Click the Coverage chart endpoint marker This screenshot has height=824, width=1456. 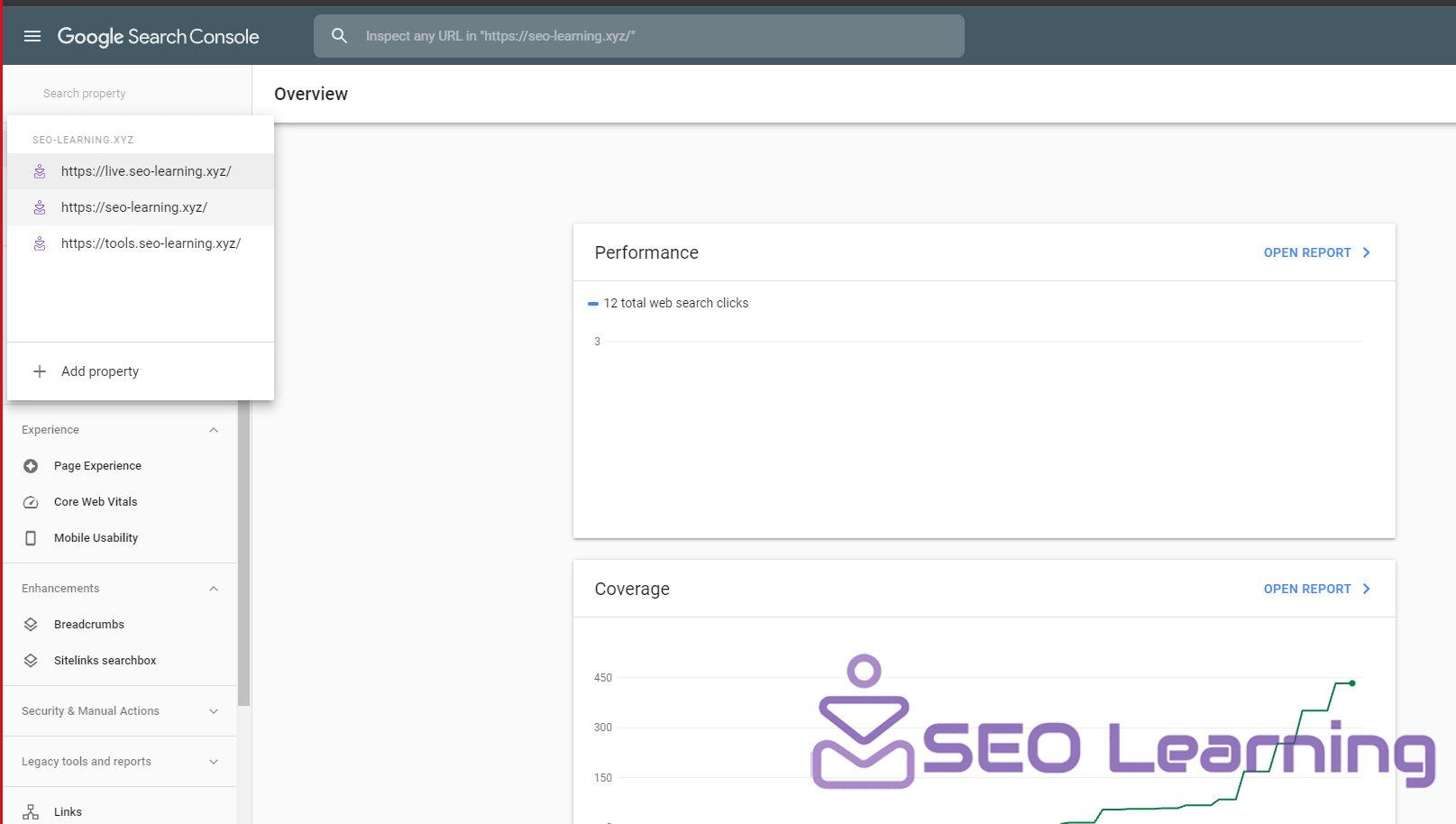tap(1352, 683)
